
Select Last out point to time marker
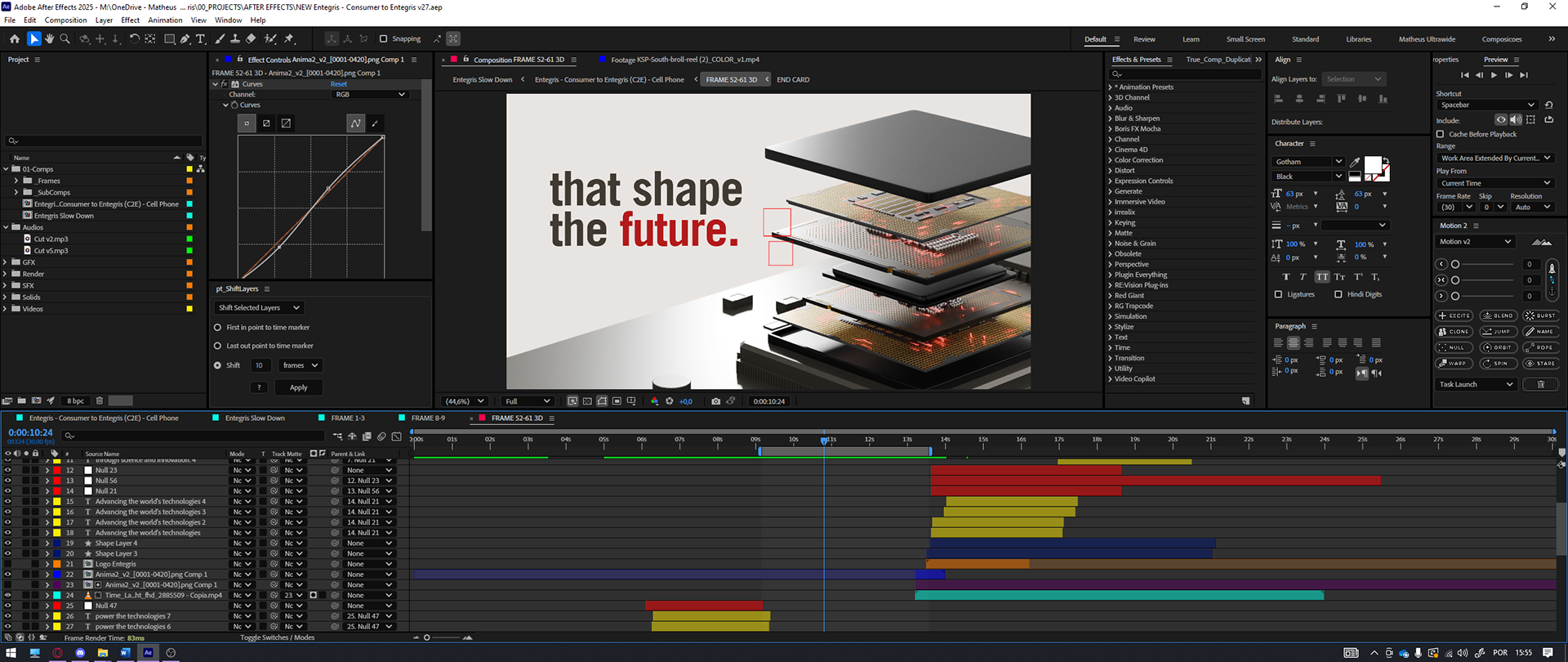pos(217,346)
